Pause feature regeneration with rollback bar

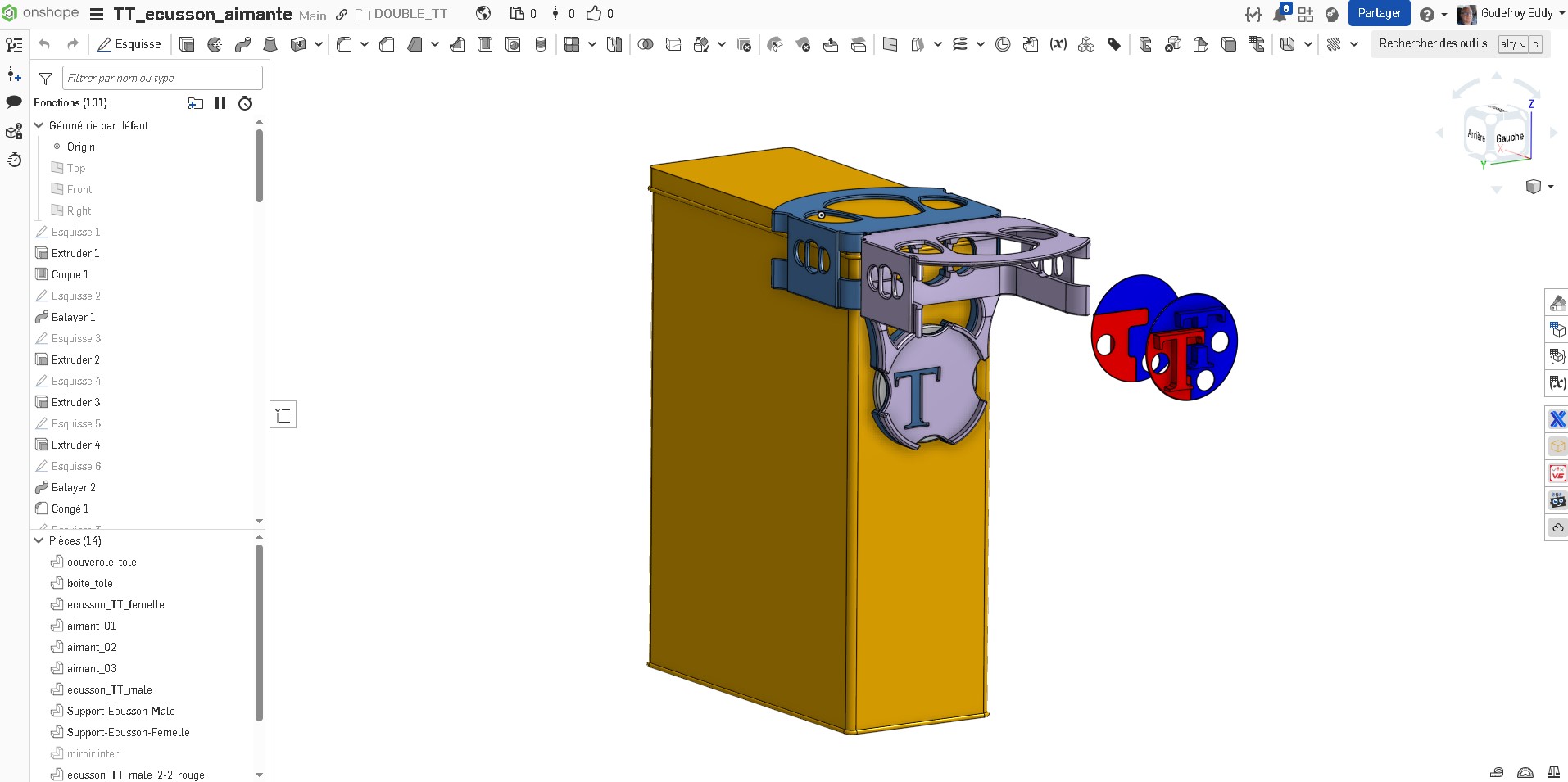(x=220, y=103)
